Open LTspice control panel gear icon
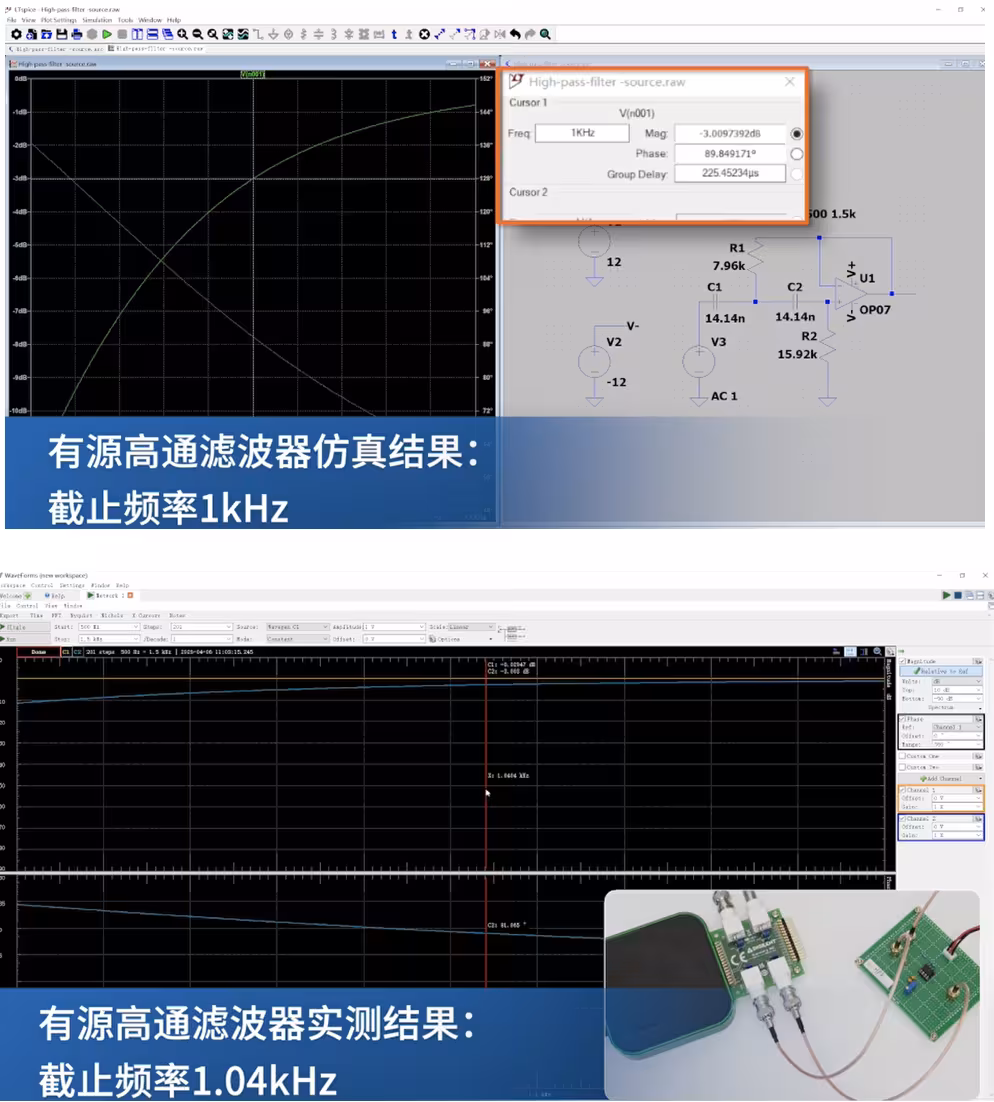The image size is (994, 1102). tap(16, 34)
